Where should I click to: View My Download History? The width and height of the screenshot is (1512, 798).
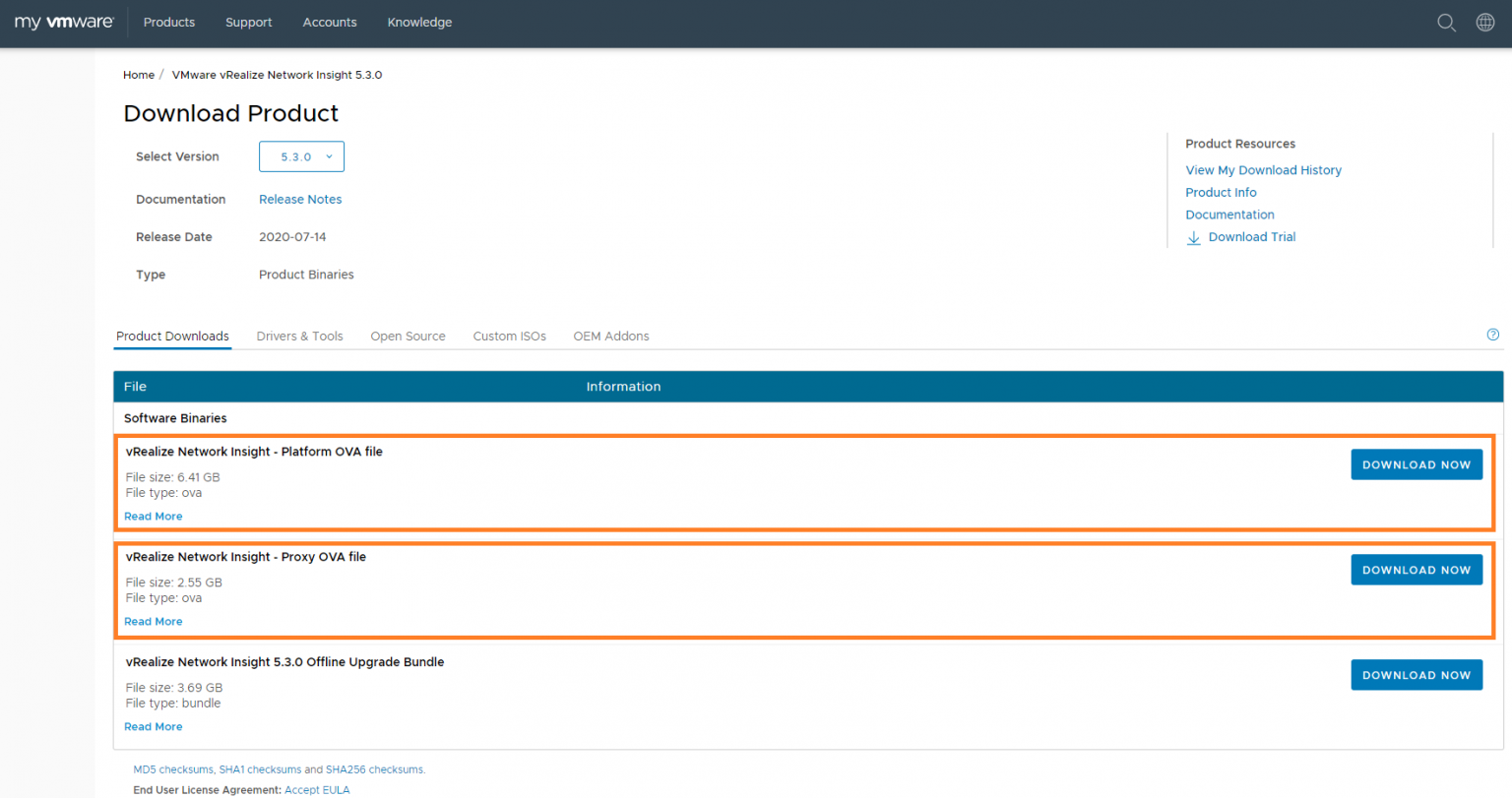[1263, 169]
